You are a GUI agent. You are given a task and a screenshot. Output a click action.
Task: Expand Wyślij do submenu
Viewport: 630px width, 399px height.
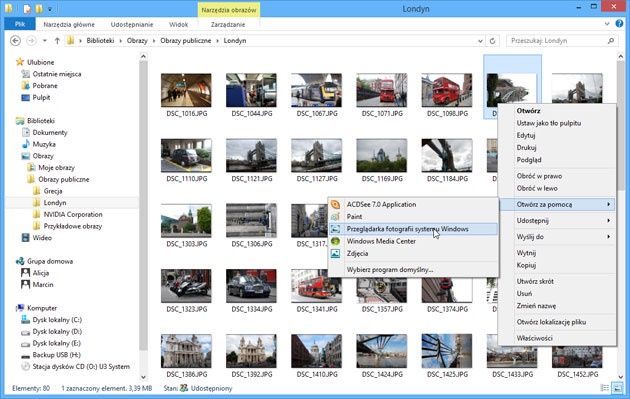pyautogui.click(x=558, y=237)
